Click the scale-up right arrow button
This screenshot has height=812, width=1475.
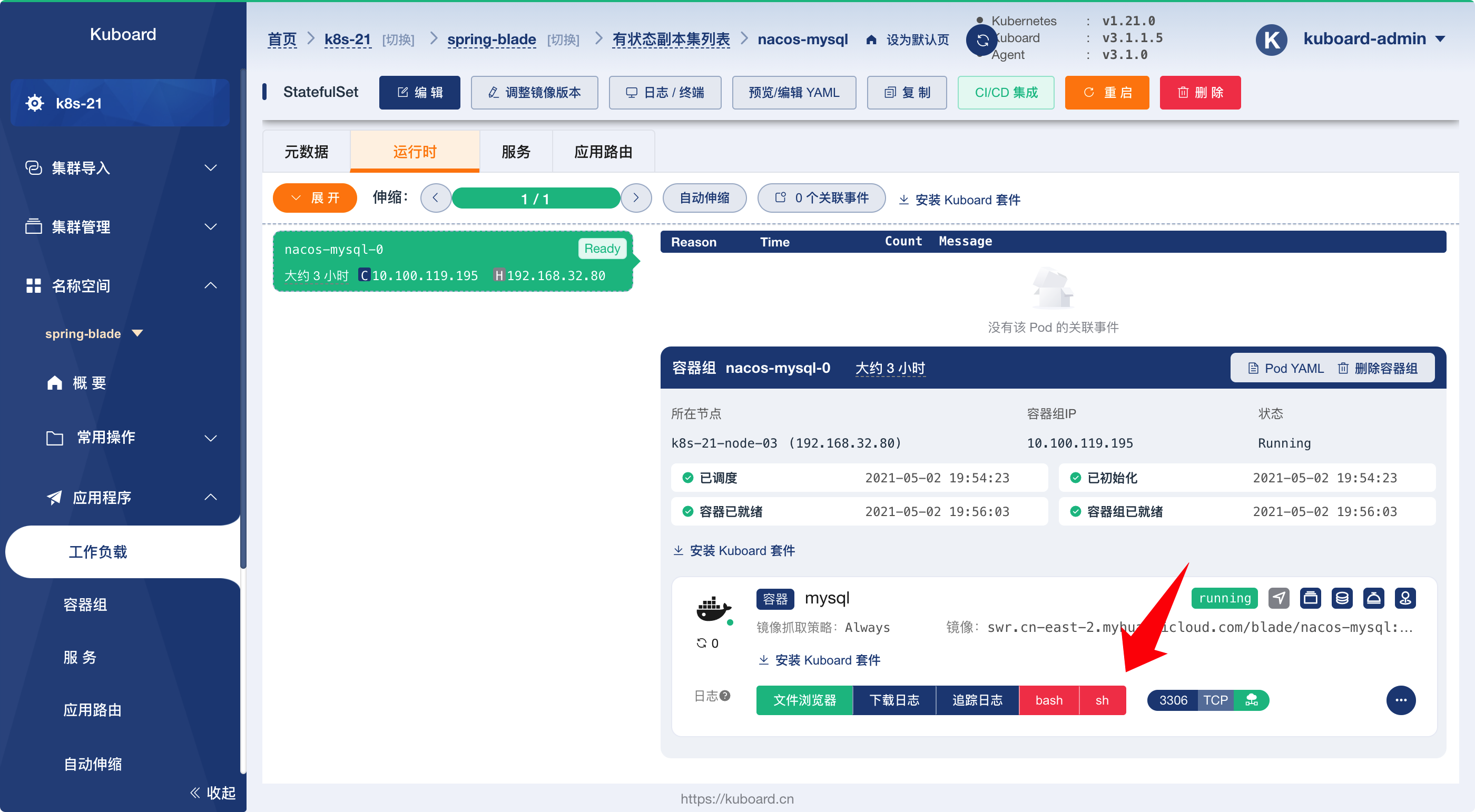[636, 198]
